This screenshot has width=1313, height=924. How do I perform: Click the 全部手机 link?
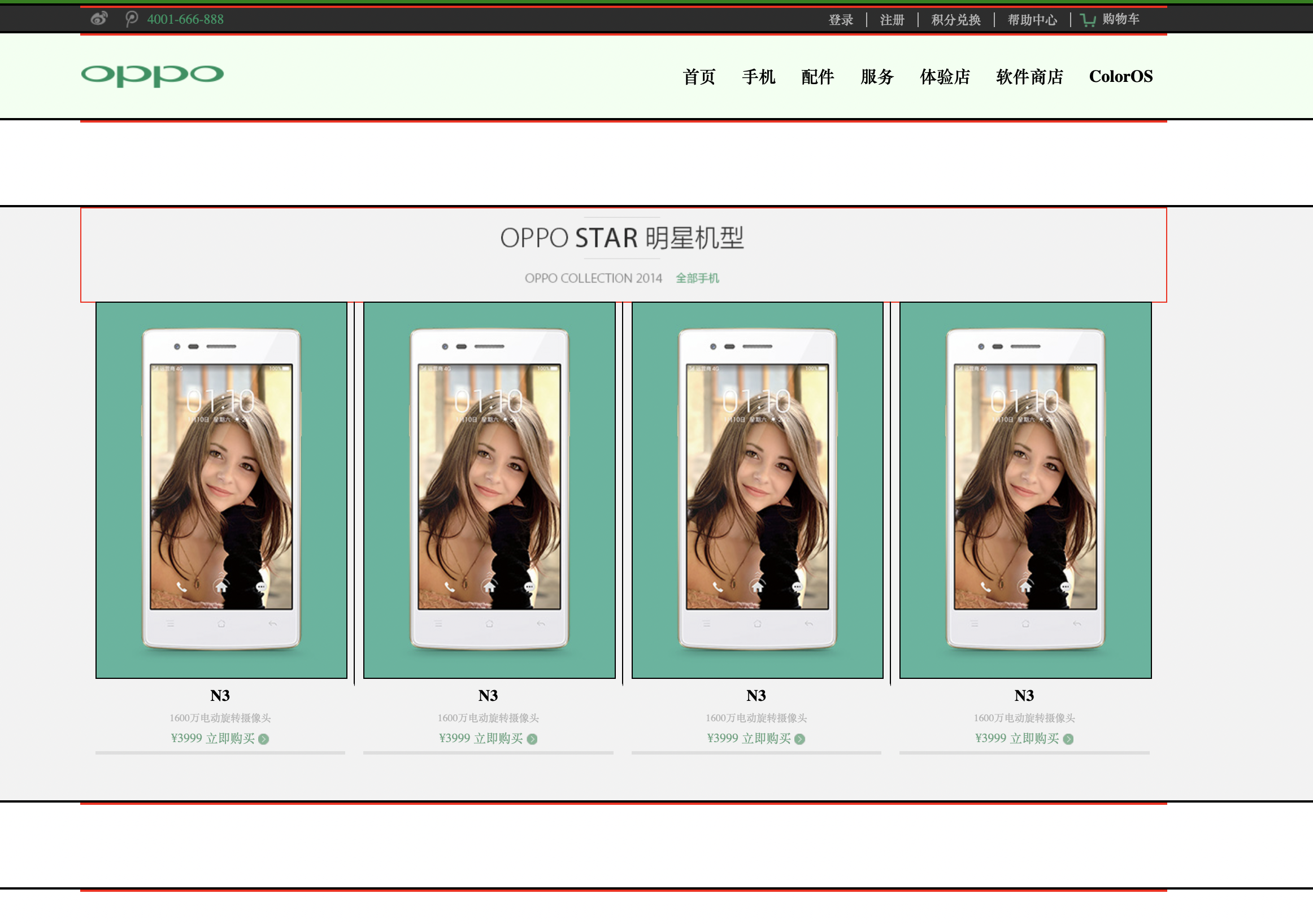coord(697,278)
